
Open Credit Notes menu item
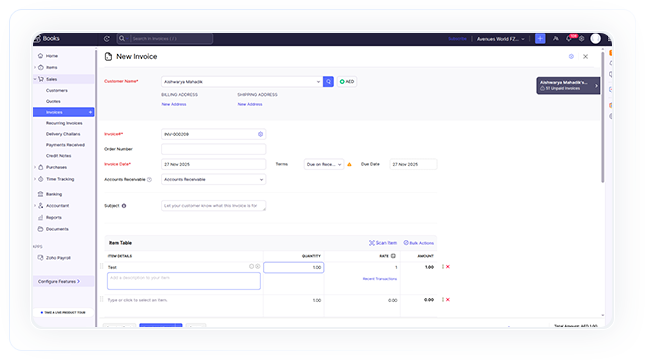58,156
